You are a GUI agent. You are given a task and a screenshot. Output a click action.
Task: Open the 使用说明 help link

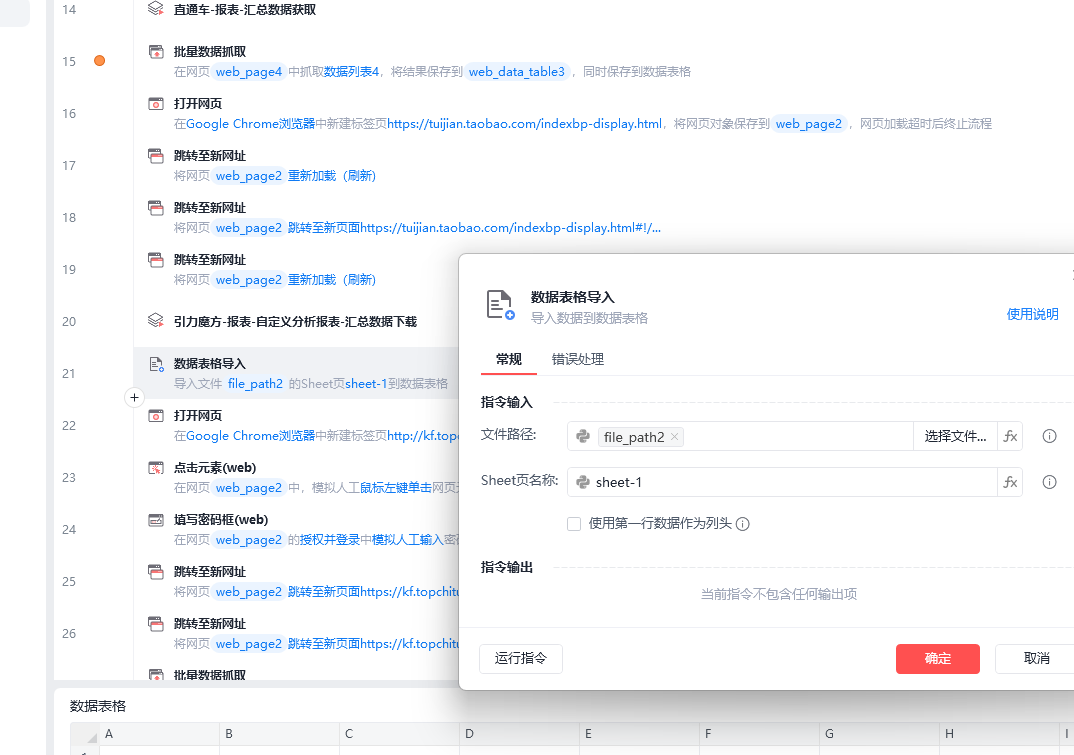coord(1032,314)
